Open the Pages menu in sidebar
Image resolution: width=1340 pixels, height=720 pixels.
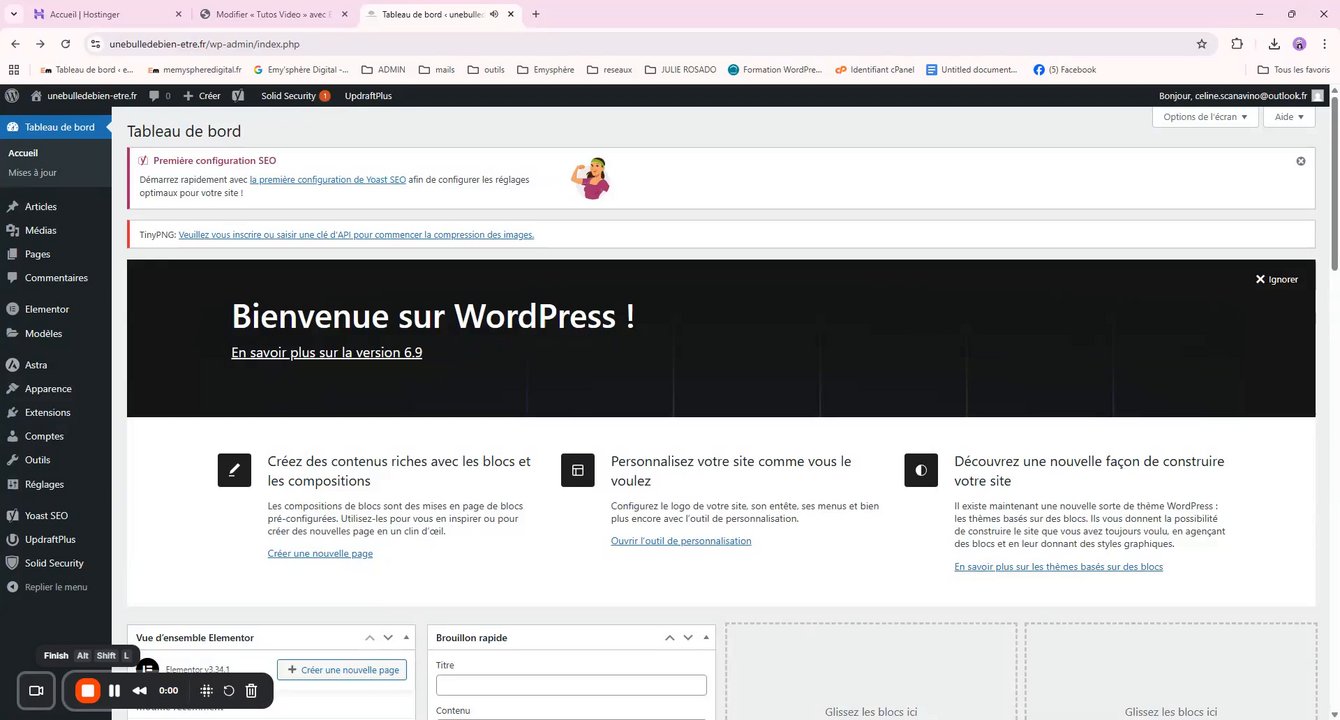56,254
